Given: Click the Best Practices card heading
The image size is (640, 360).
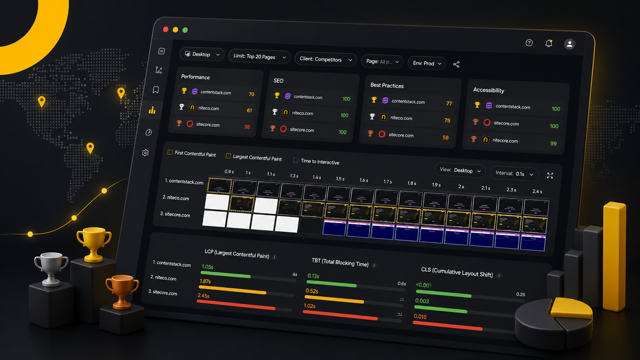Looking at the screenshot, I should click(x=387, y=85).
